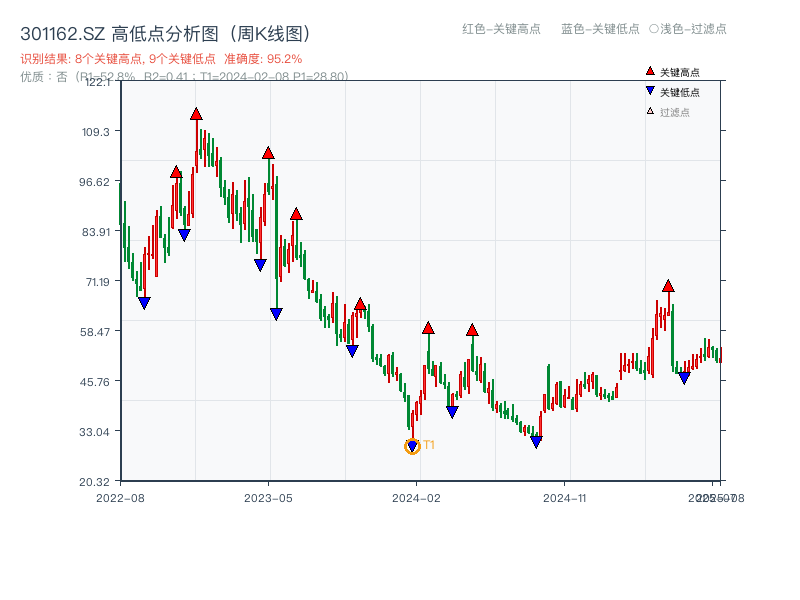Select the blue low-point marker near 2024-11

pyautogui.click(x=536, y=440)
